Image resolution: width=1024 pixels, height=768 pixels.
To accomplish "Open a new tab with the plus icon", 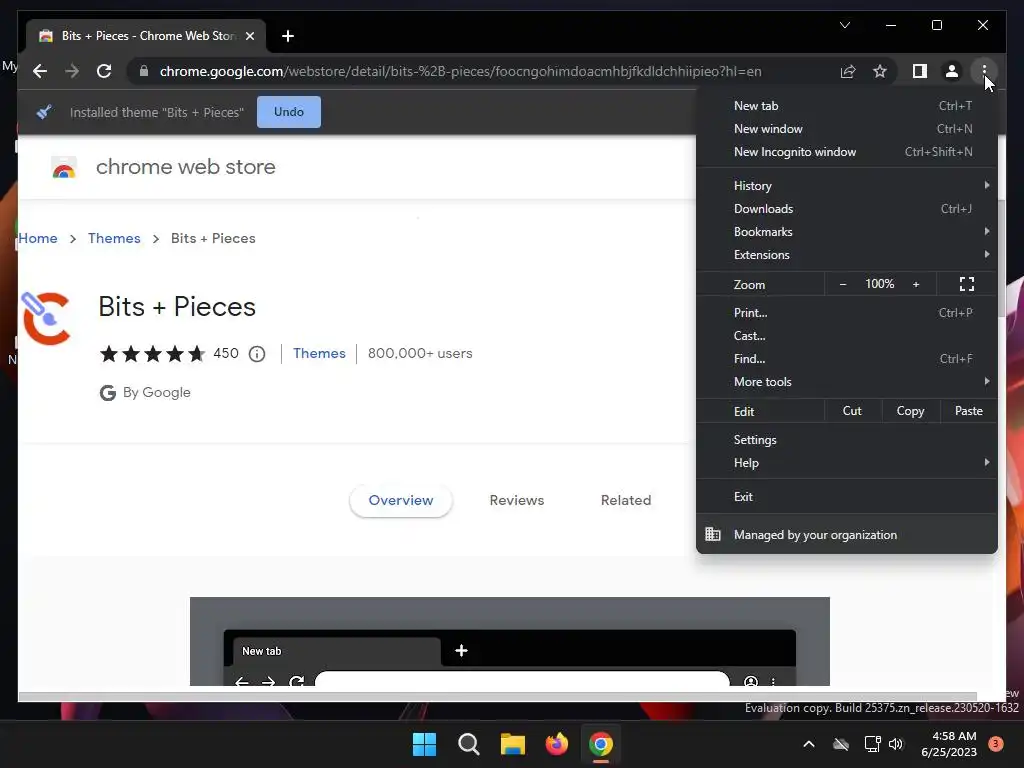I will coord(287,36).
